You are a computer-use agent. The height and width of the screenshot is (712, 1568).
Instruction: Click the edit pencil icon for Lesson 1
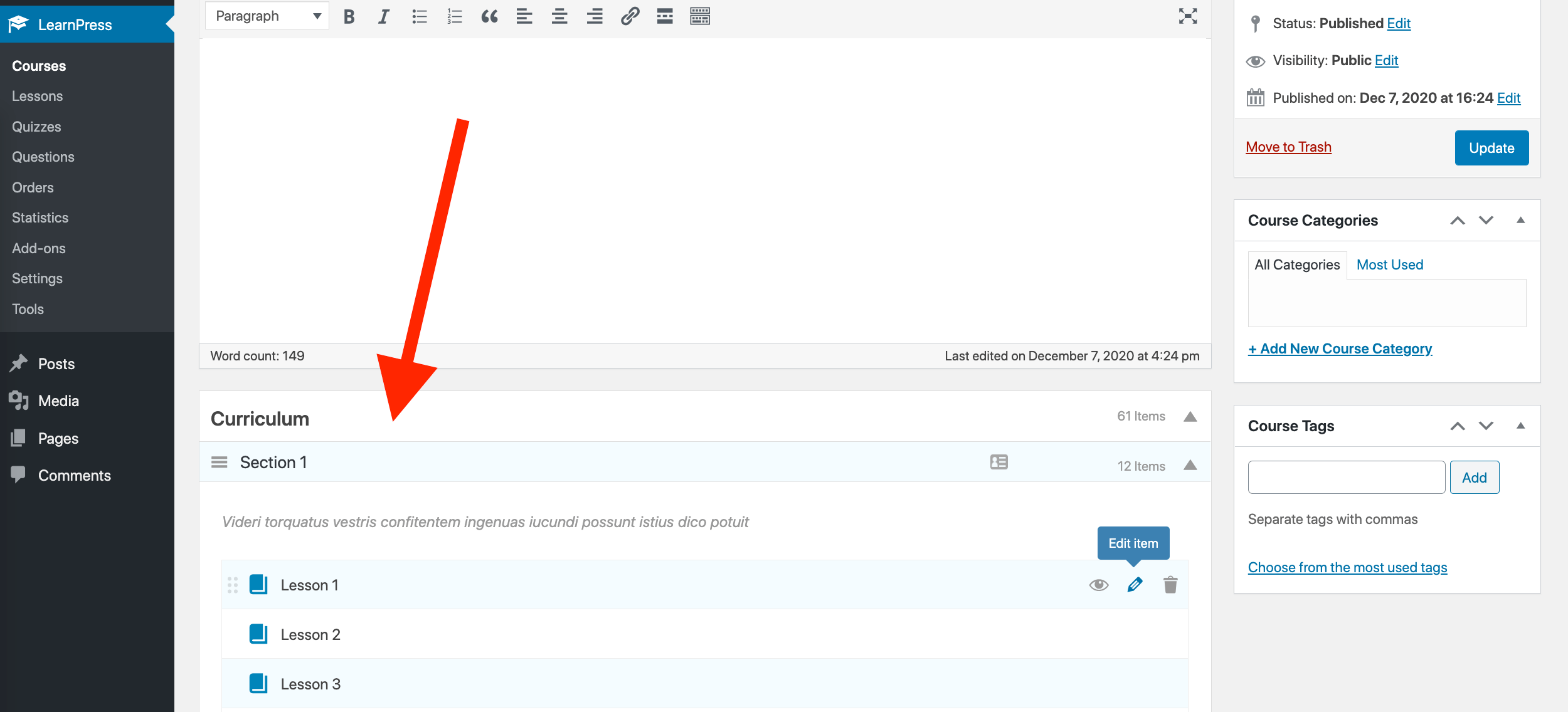point(1135,585)
